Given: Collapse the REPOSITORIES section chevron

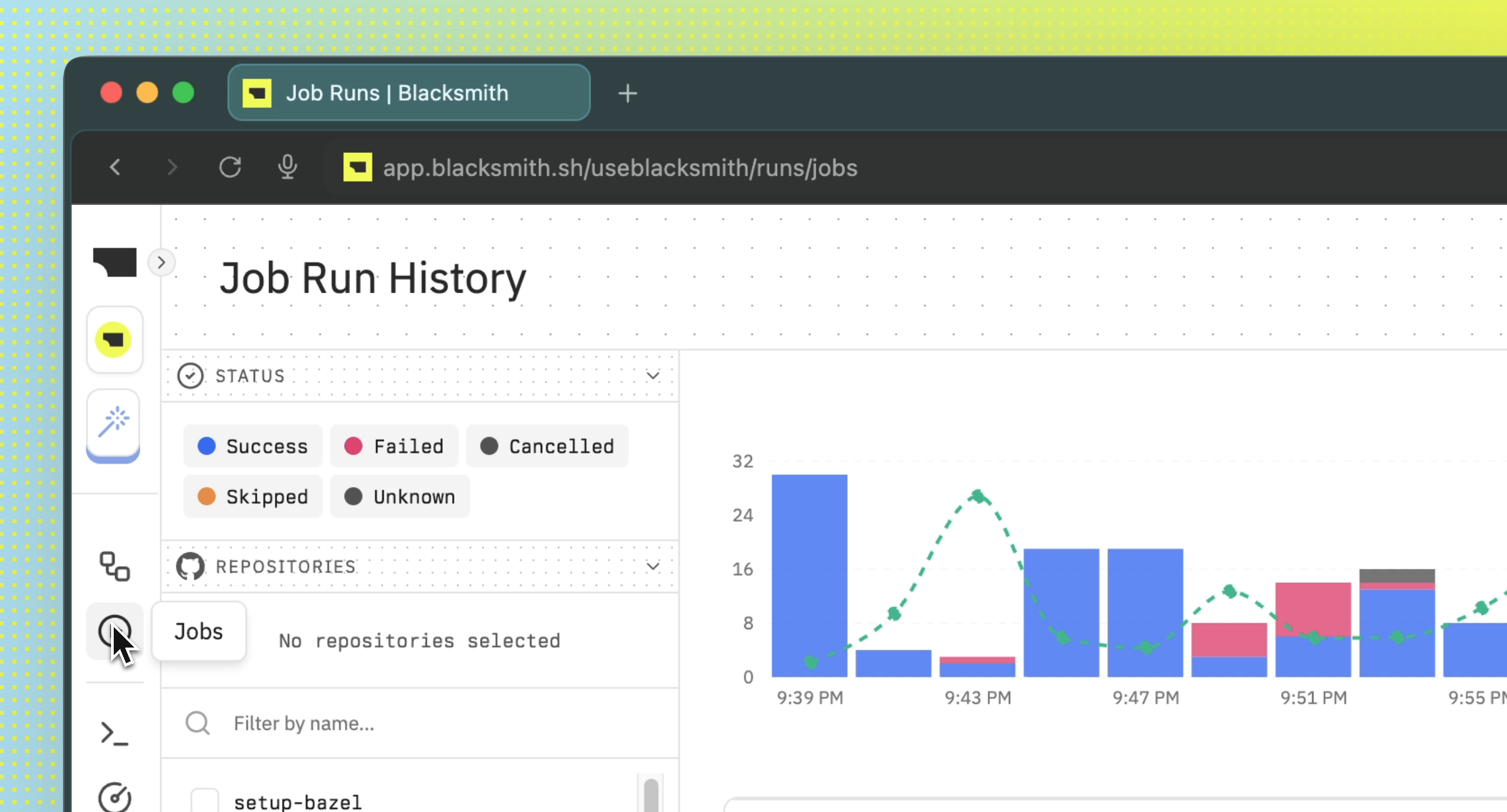Looking at the screenshot, I should pos(653,566).
